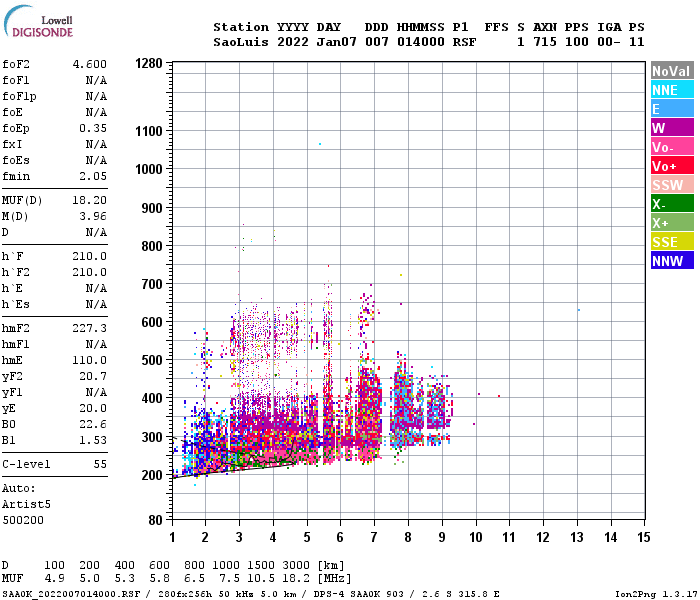Select the NNE cyan legend swatch
This screenshot has height=600, width=700.
point(672,90)
